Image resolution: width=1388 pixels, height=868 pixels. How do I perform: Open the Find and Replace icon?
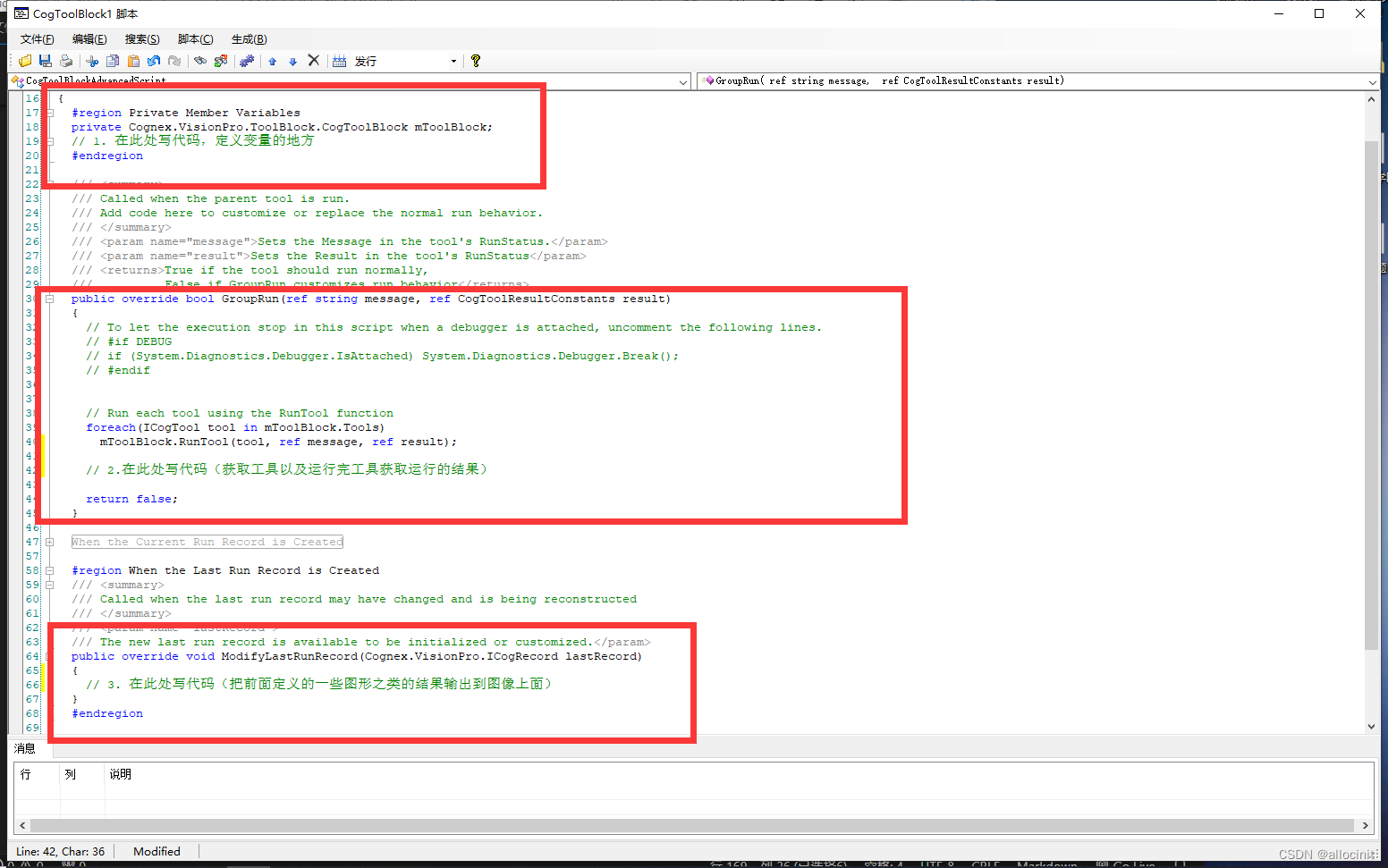pyautogui.click(x=221, y=61)
